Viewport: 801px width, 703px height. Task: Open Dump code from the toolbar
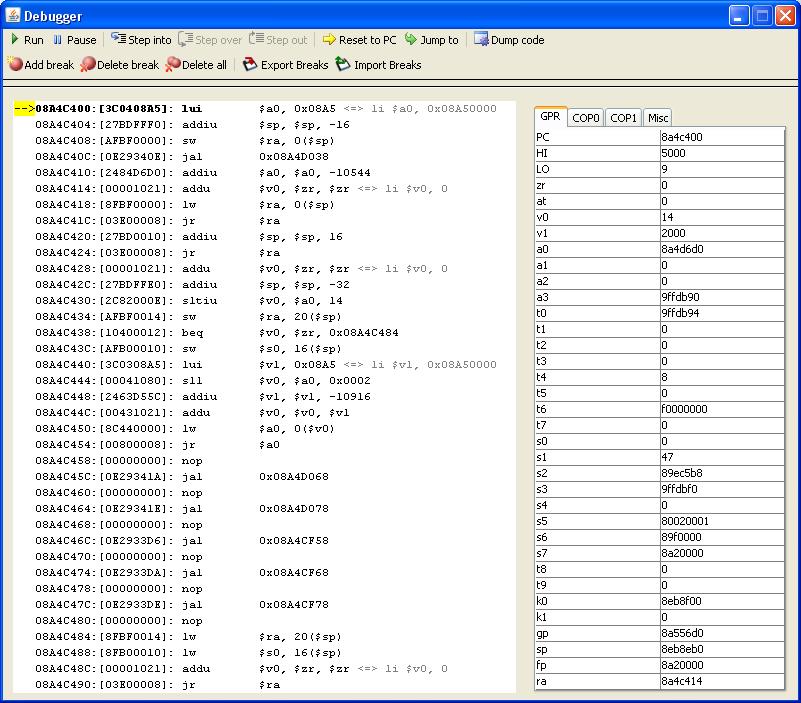[509, 40]
